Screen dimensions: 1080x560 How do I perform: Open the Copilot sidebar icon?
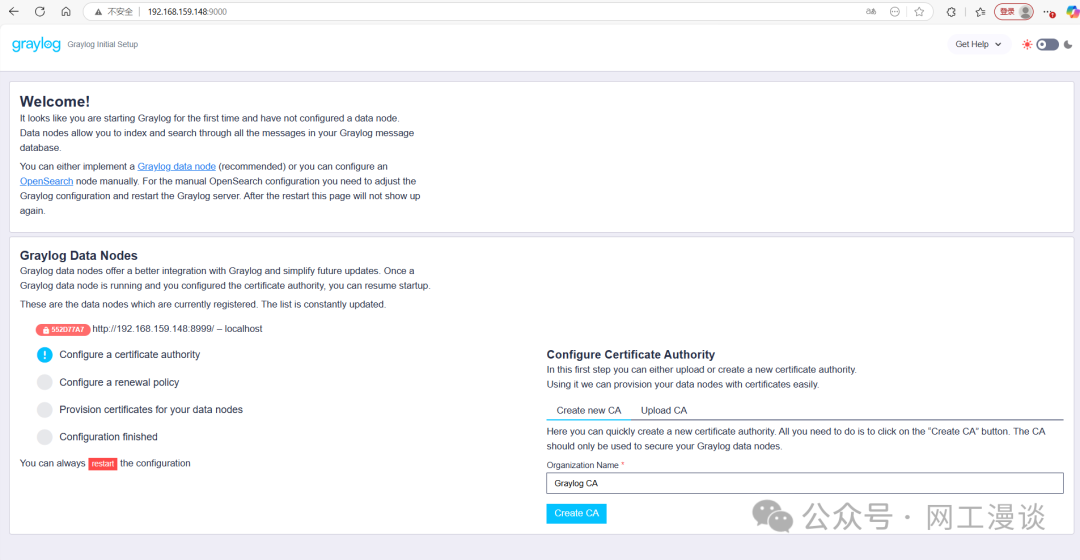[x=1072, y=12]
